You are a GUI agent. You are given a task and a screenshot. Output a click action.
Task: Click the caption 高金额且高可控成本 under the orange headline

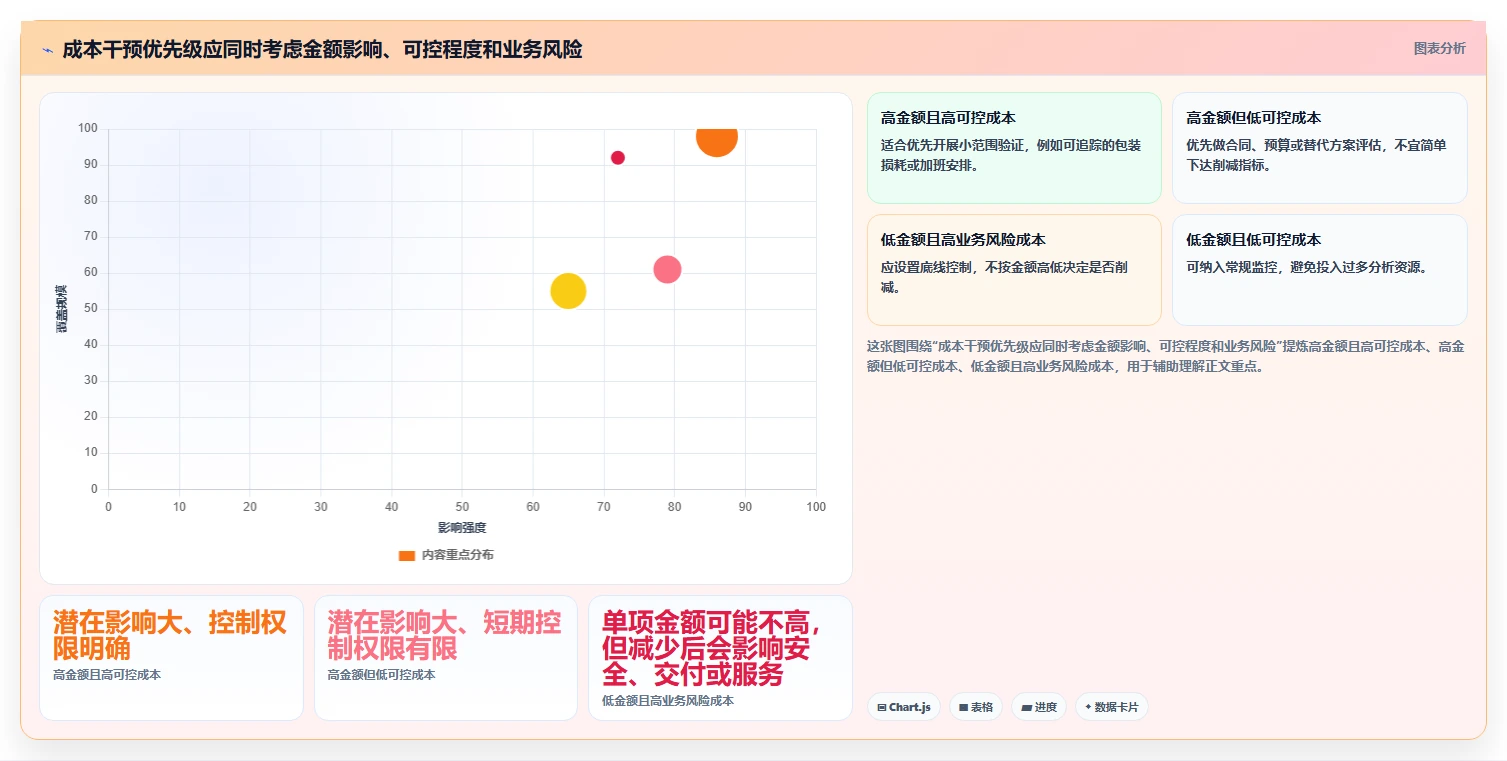pyautogui.click(x=107, y=675)
